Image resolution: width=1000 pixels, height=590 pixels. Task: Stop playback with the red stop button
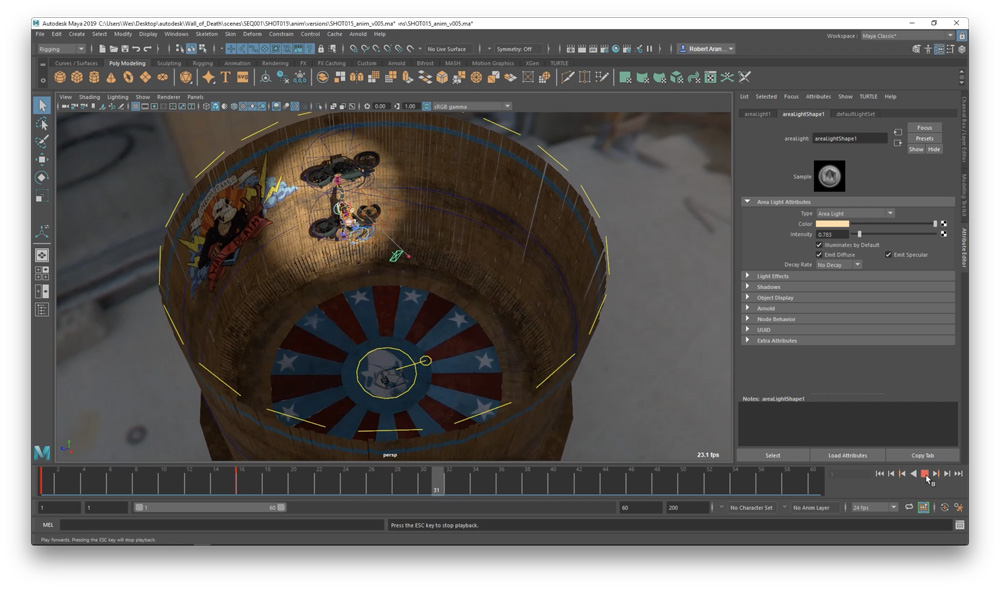[925, 474]
